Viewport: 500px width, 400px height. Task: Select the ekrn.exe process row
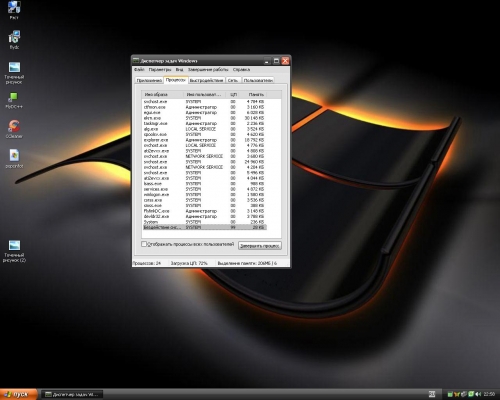point(204,118)
